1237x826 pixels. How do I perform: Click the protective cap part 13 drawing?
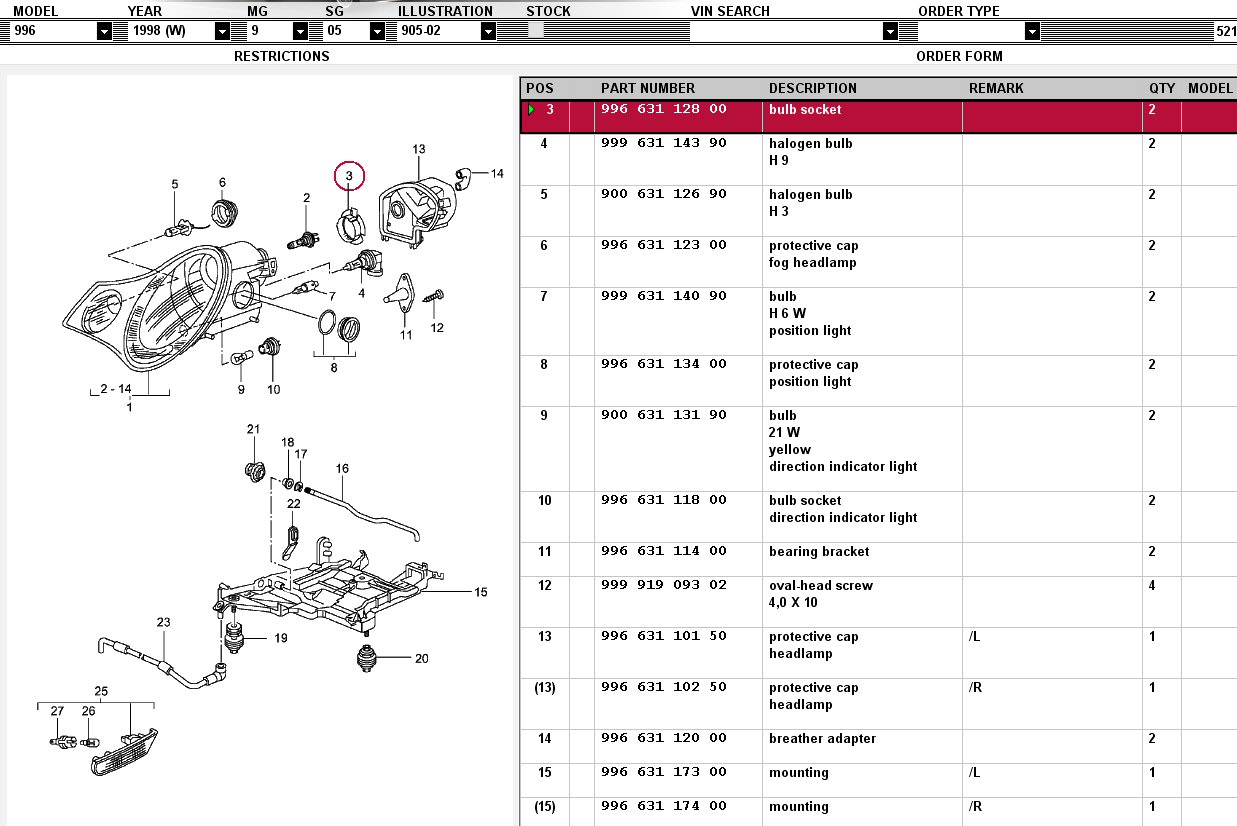410,210
